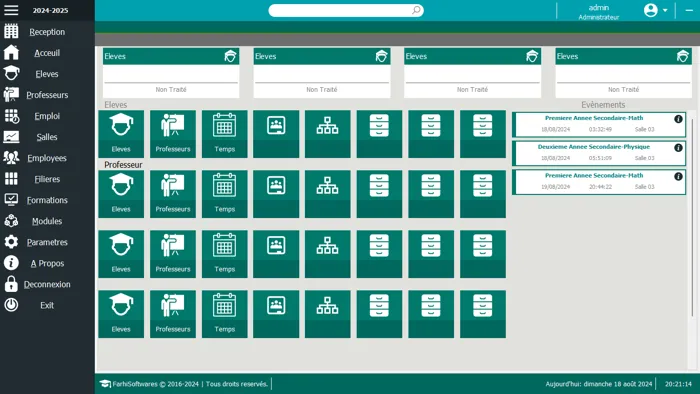The width and height of the screenshot is (700, 394).
Task: Click the hierarchy chart tile in the third tile row
Action: (x=328, y=254)
